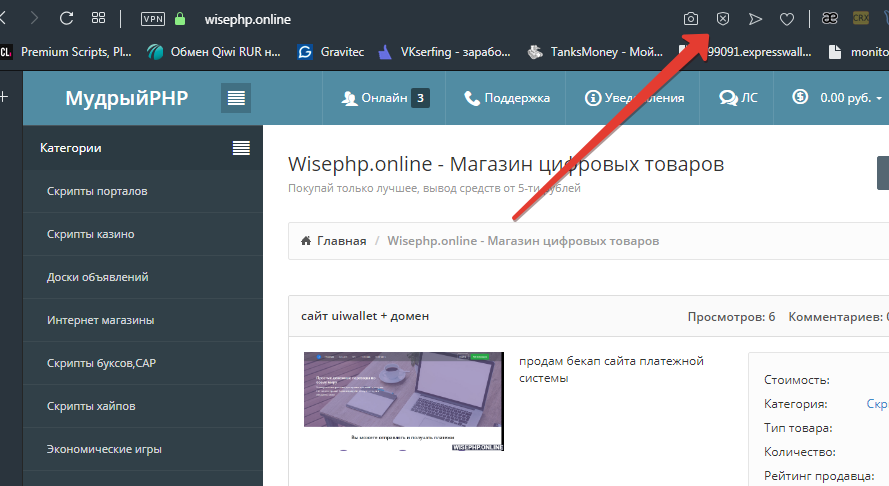889x486 pixels.
Task: Toggle the ad blocker shield icon
Action: 723,19
